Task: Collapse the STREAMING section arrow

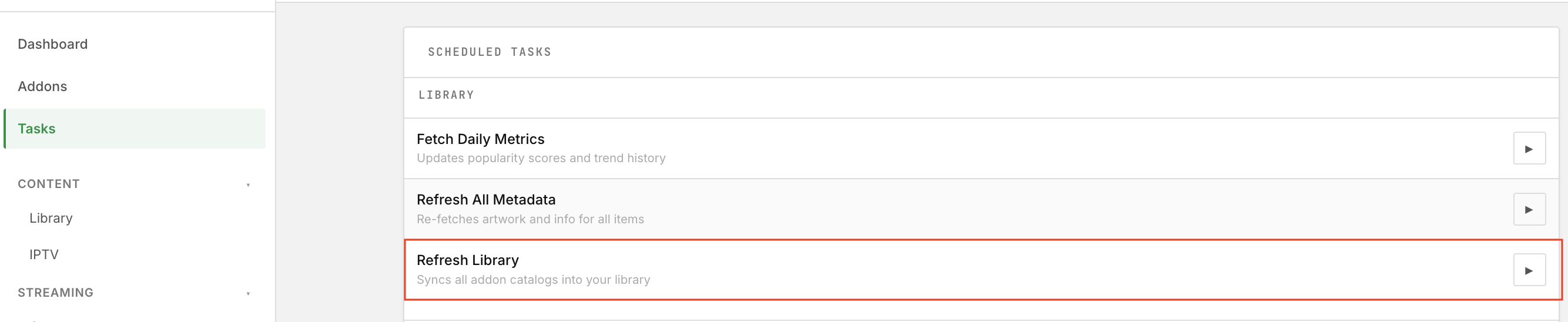Action: pos(249,293)
